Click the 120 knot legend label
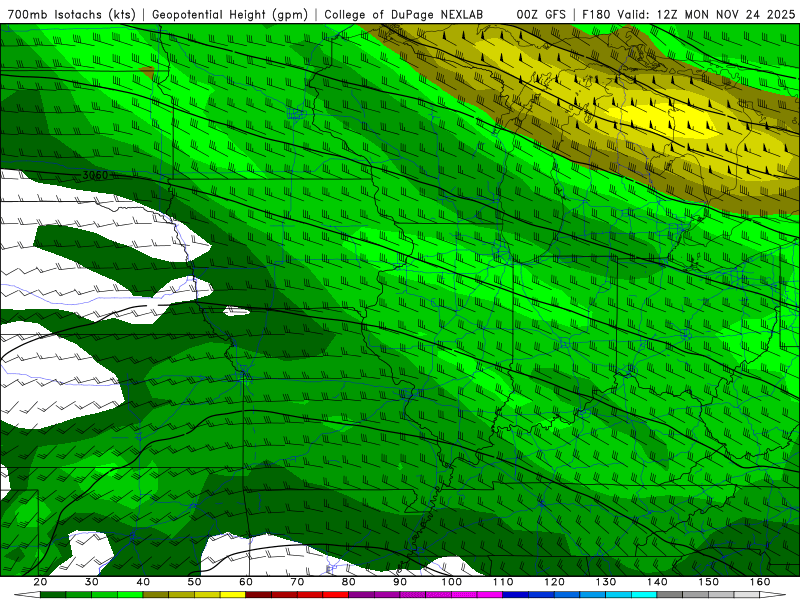Screen dimensions: 800x600 pyautogui.click(x=555, y=582)
